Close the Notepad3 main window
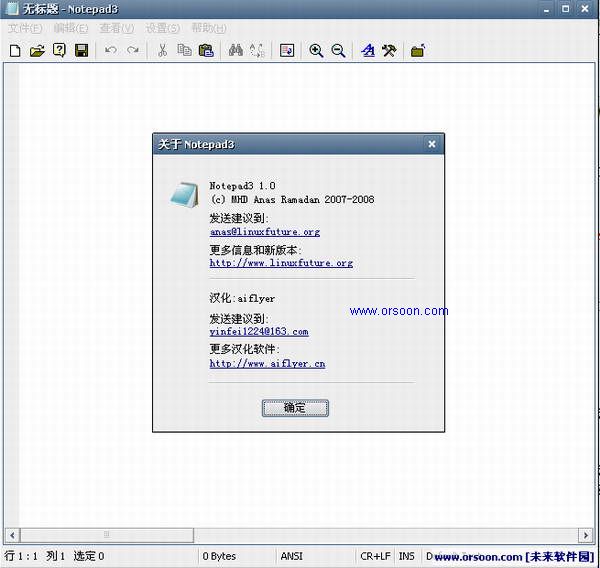This screenshot has height=568, width=600. [585, 9]
